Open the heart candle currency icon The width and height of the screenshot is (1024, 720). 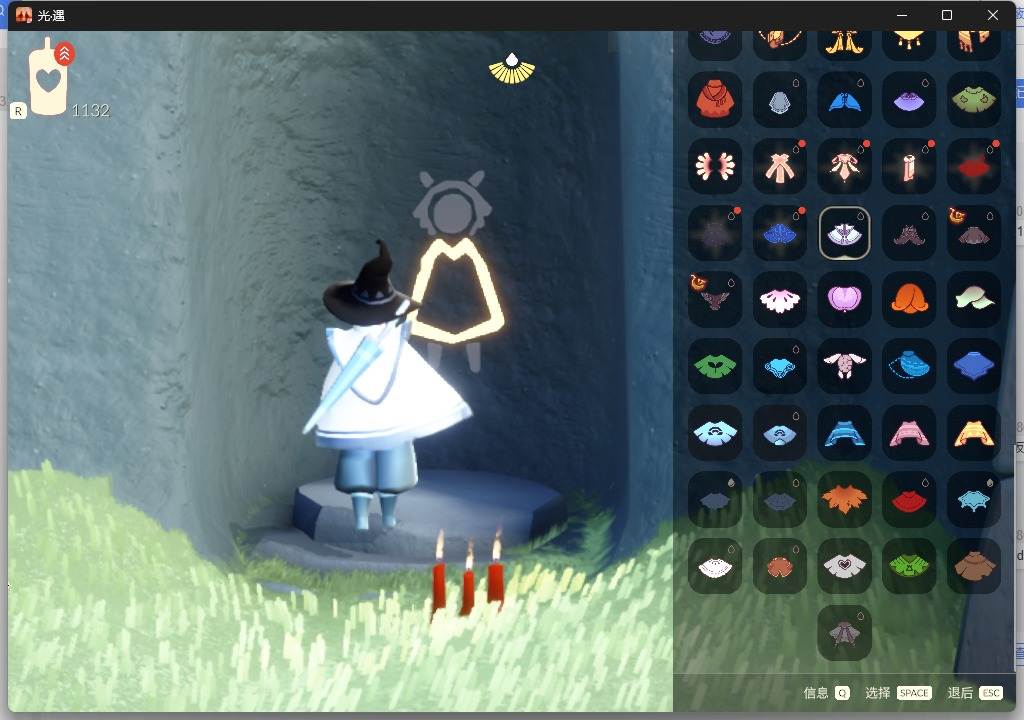coord(48,78)
